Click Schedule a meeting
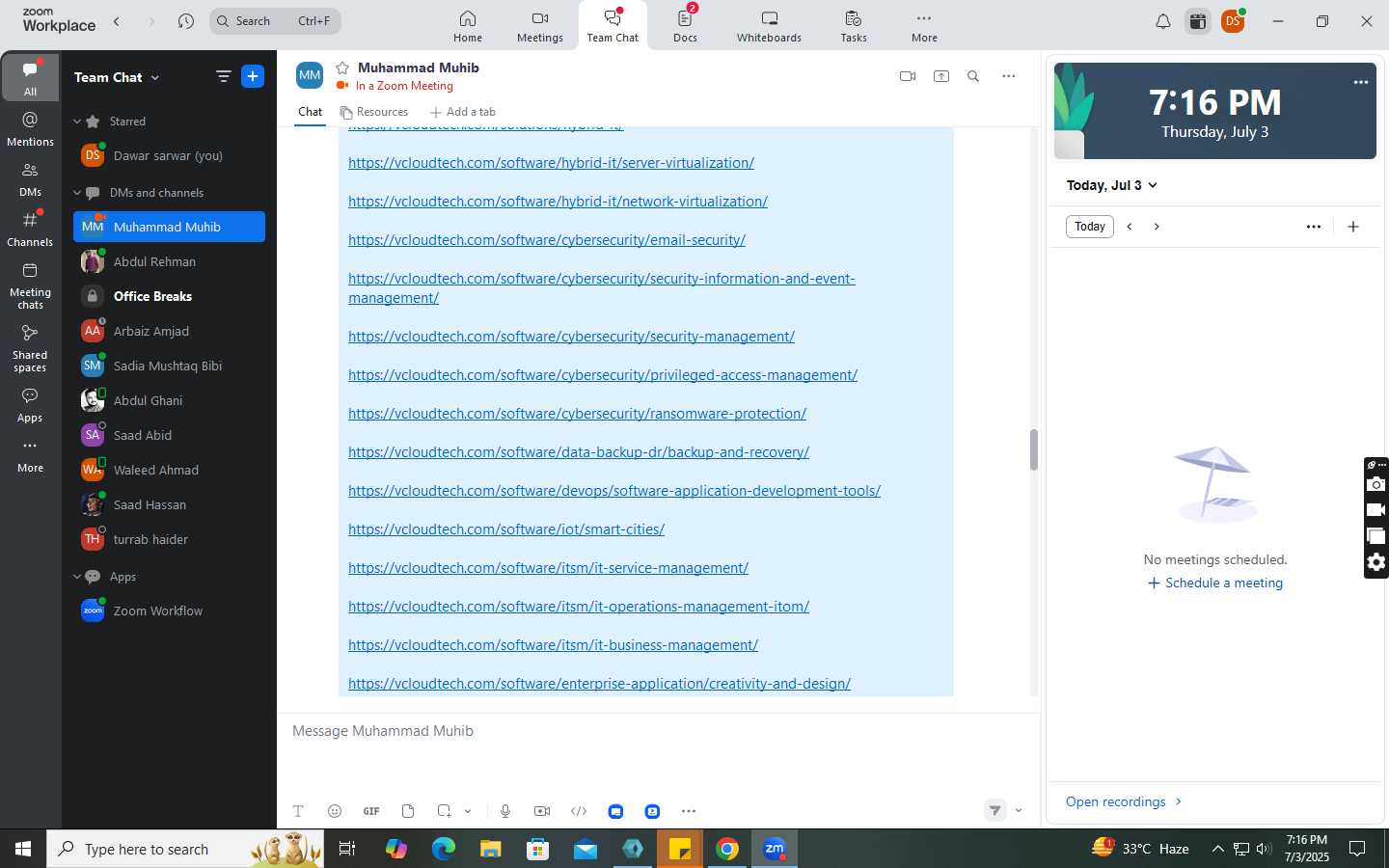The width and height of the screenshot is (1389, 868). pyautogui.click(x=1214, y=583)
